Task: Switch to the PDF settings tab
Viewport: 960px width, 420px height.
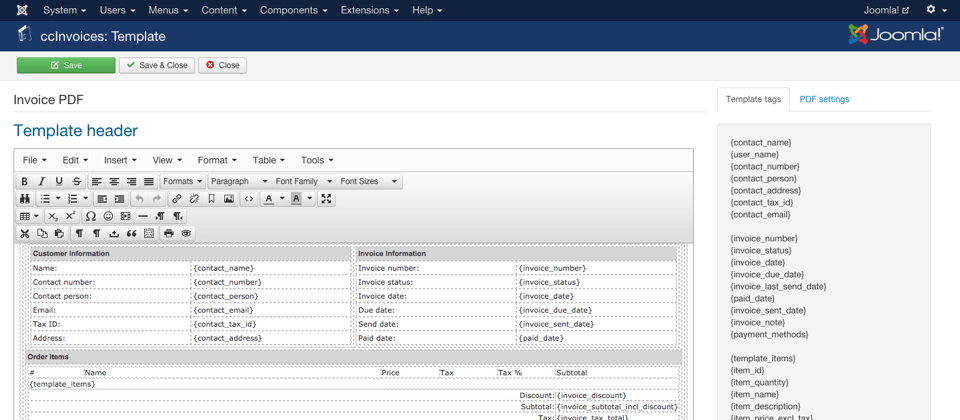Action: [824, 99]
